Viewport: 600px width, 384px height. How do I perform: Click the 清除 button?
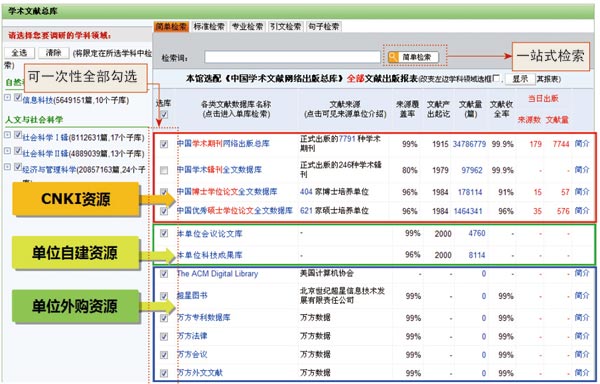point(54,53)
